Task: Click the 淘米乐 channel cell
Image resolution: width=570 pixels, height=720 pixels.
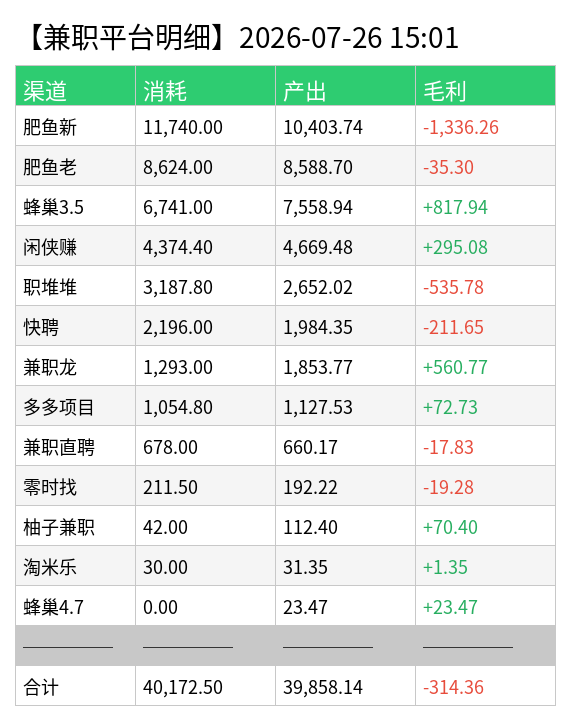Action: 75,566
